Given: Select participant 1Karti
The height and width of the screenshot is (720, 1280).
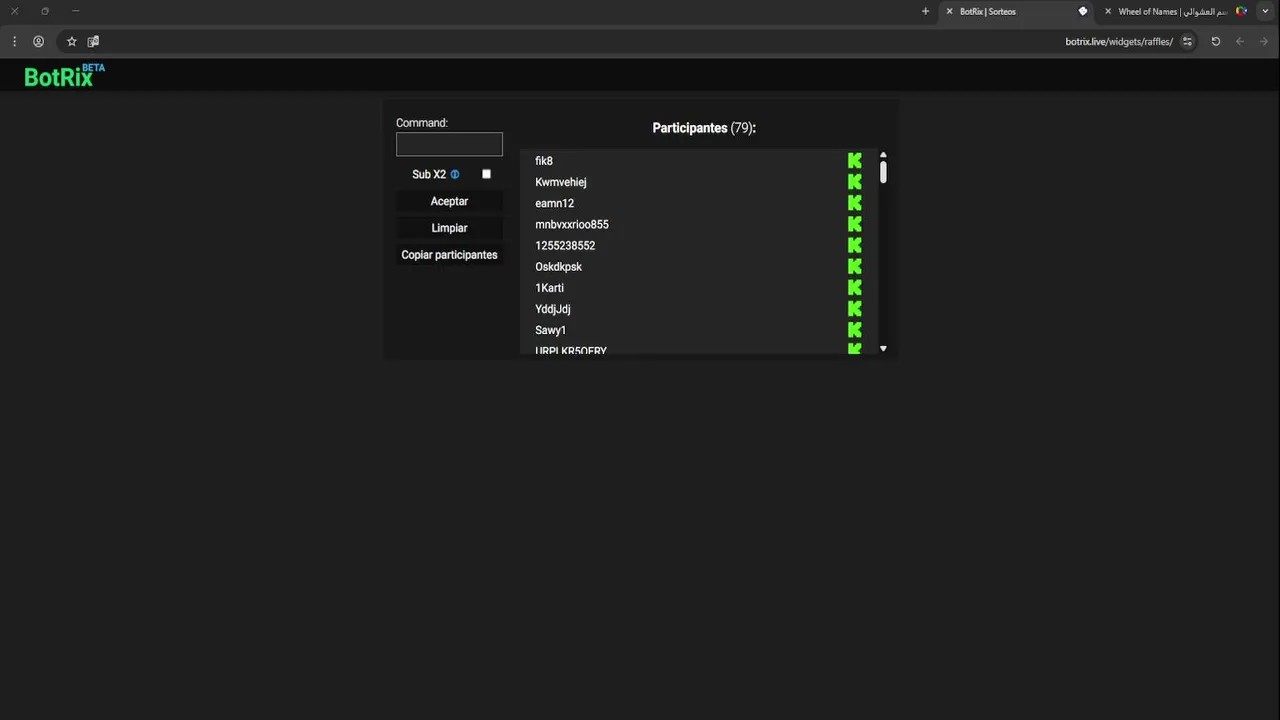Looking at the screenshot, I should click(550, 288).
